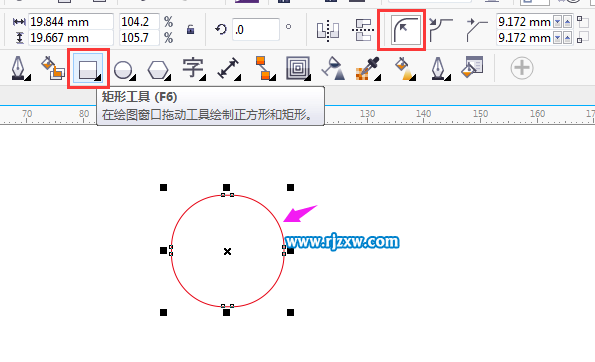Click the upper 9.172 mm corner radius field

[x=524, y=22]
